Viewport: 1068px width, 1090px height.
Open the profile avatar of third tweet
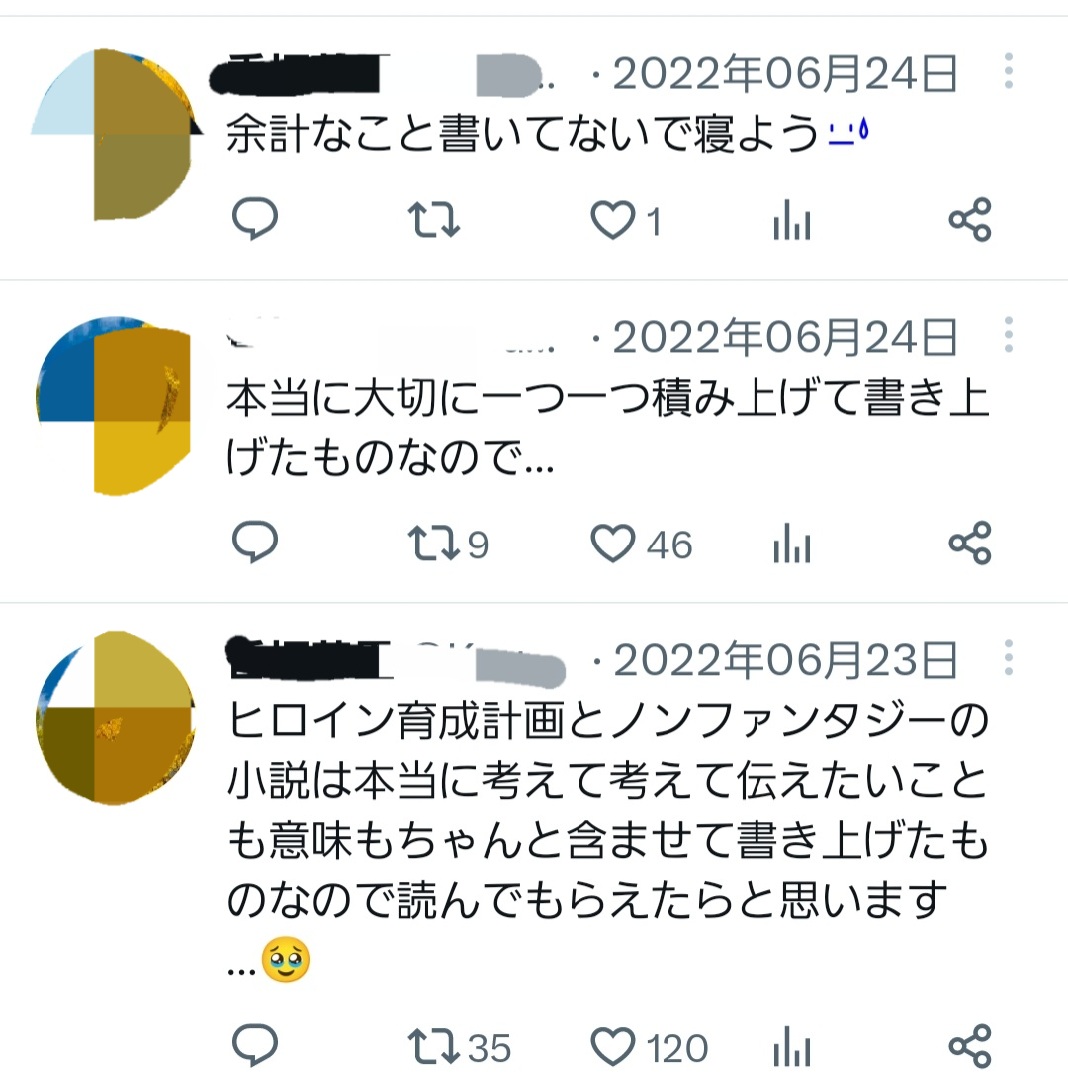coord(115,718)
